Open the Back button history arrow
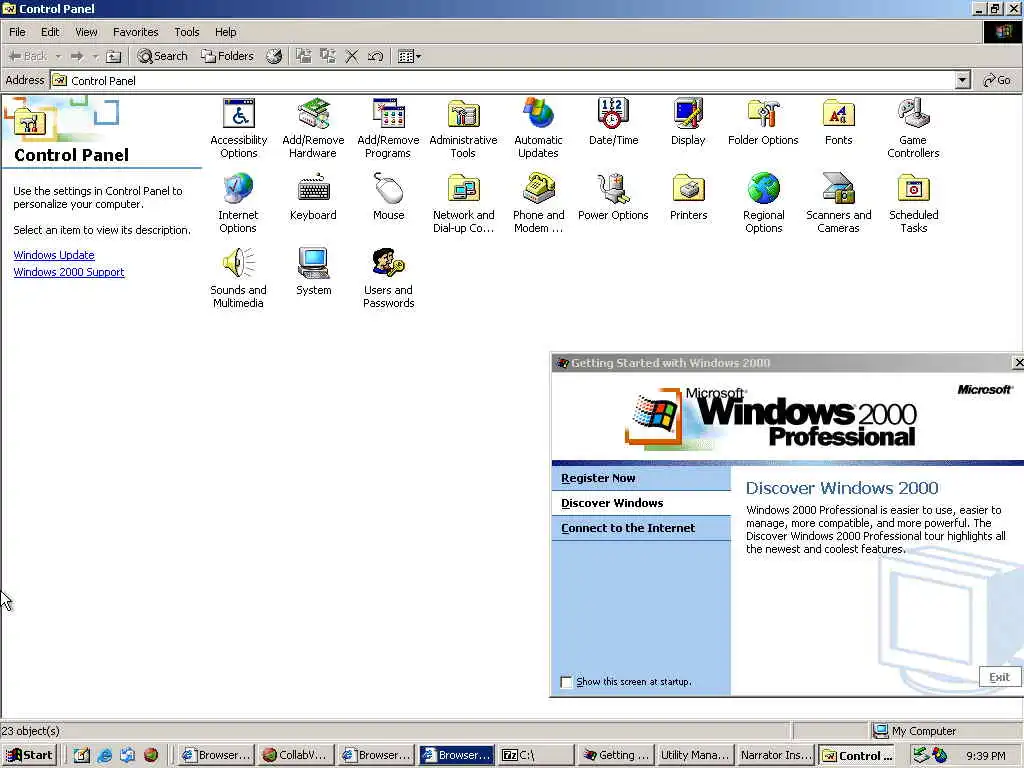This screenshot has height=768, width=1024. coord(58,56)
